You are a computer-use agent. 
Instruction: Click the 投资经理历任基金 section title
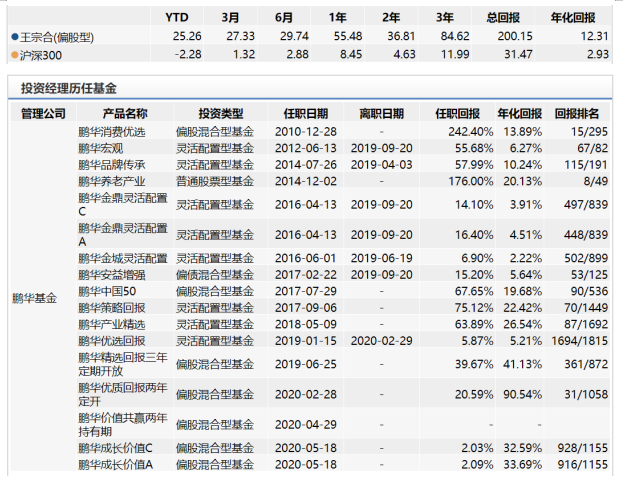coord(69,88)
